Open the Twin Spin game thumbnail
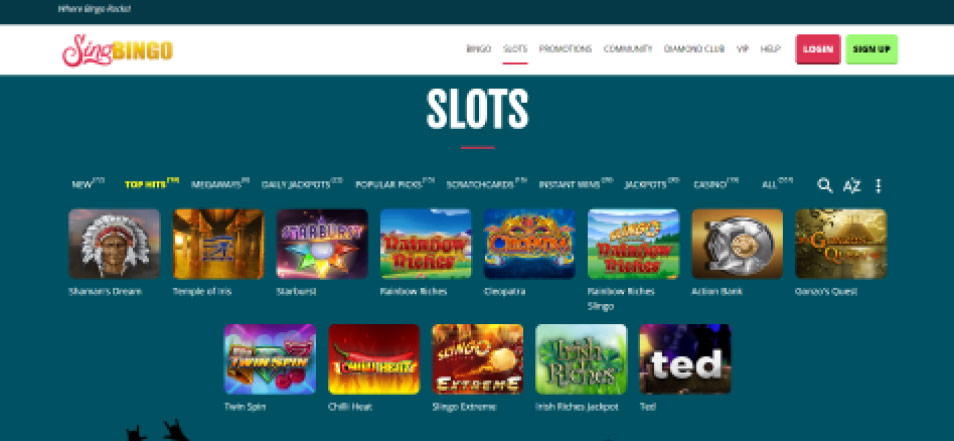Screen dimensions: 954x441 [270, 359]
